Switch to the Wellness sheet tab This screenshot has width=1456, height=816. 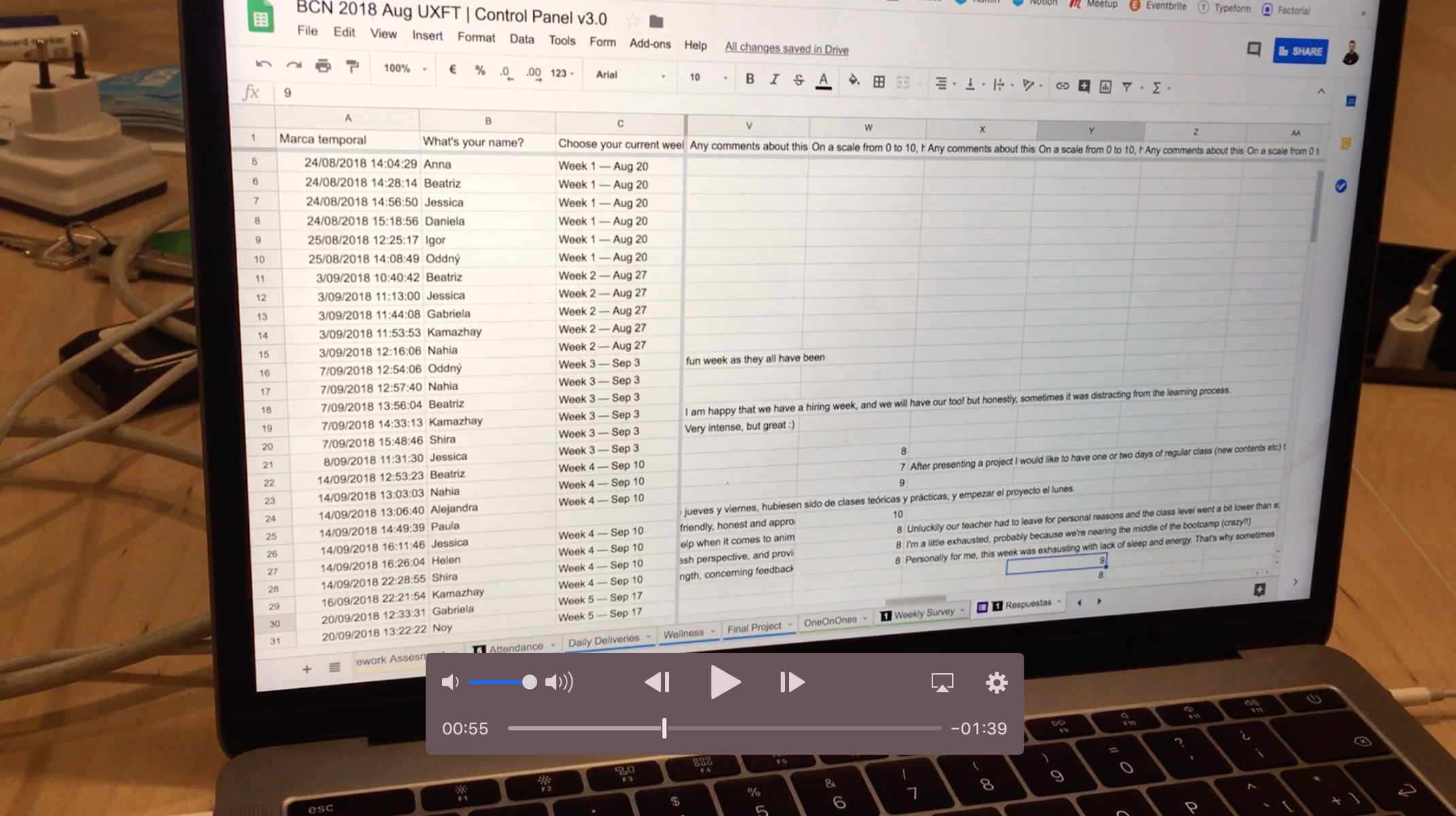pyautogui.click(x=689, y=633)
